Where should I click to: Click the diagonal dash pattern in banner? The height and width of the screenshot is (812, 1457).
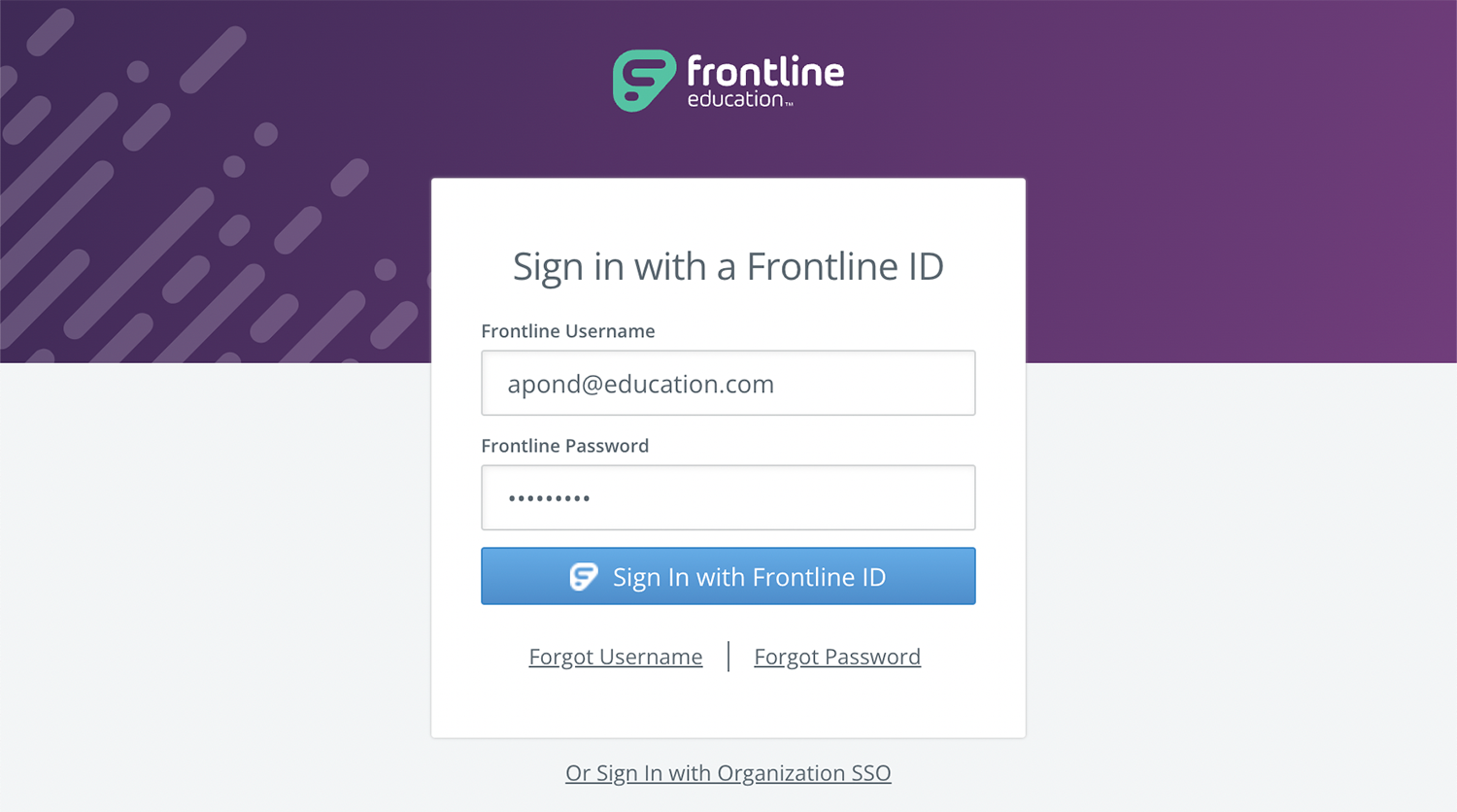[x=194, y=194]
